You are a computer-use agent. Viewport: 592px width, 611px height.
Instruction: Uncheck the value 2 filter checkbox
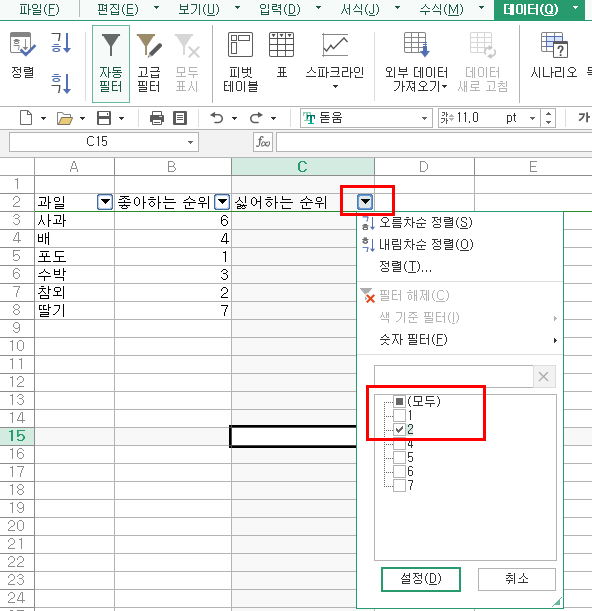(x=399, y=429)
